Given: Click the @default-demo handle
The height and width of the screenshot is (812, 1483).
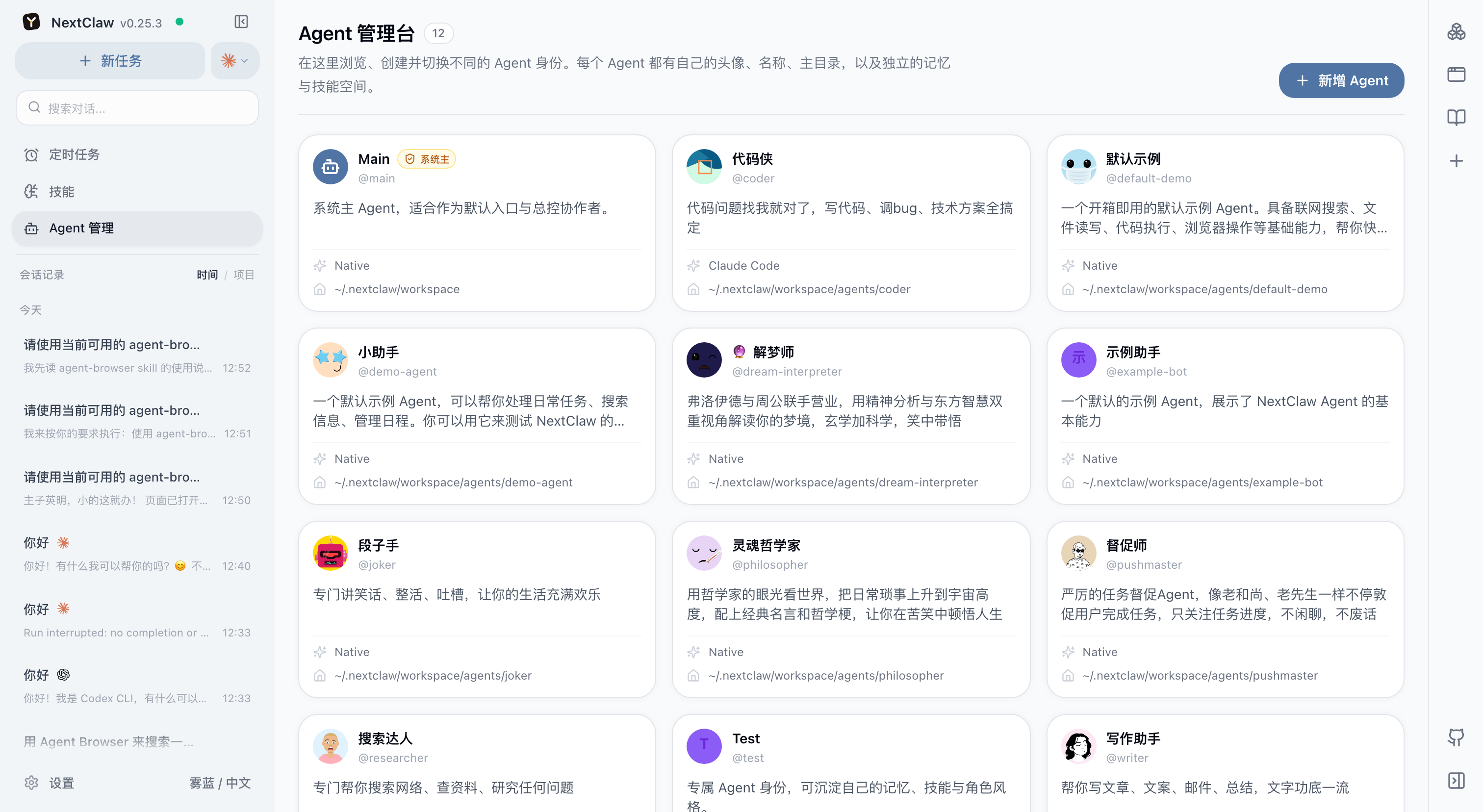Looking at the screenshot, I should point(1149,178).
